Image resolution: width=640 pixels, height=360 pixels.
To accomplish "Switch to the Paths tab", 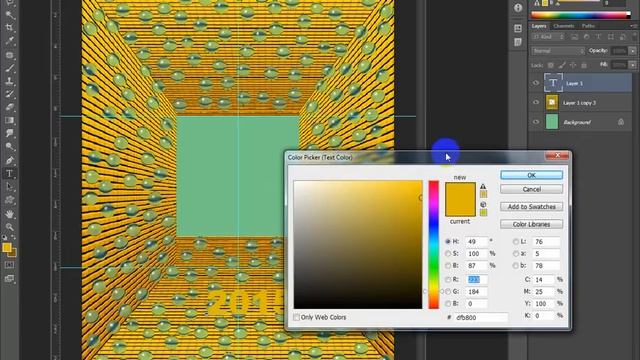I will tap(588, 26).
